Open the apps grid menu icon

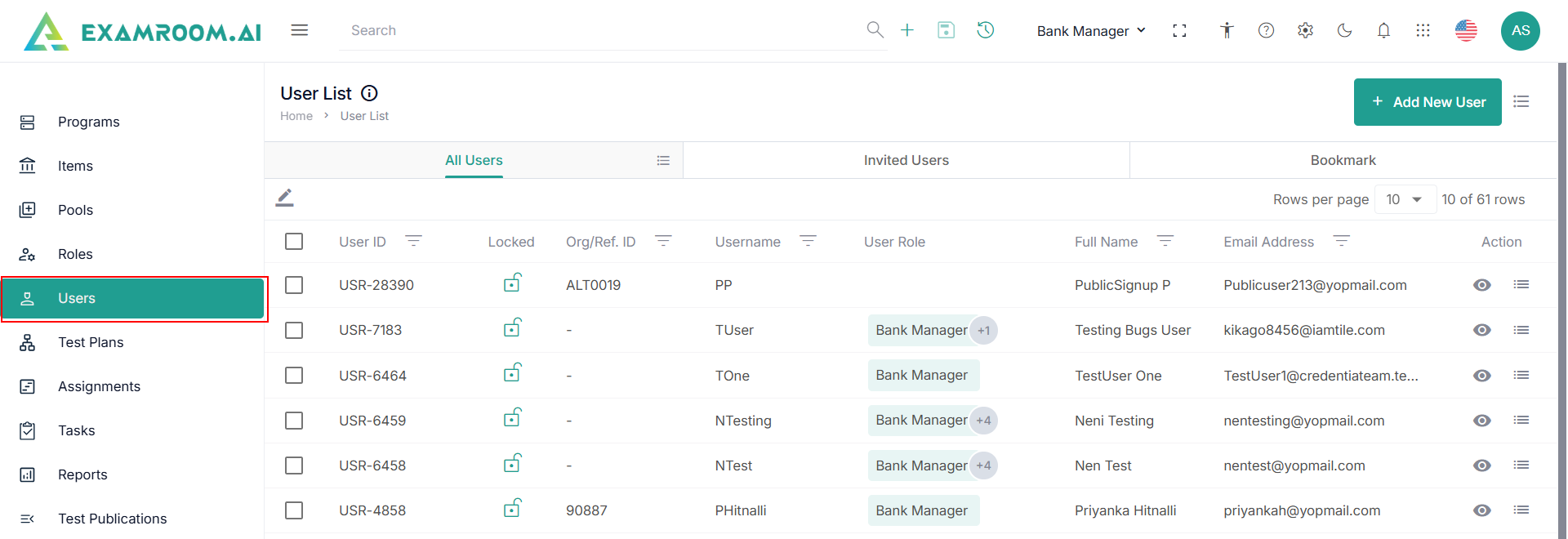point(1423,30)
